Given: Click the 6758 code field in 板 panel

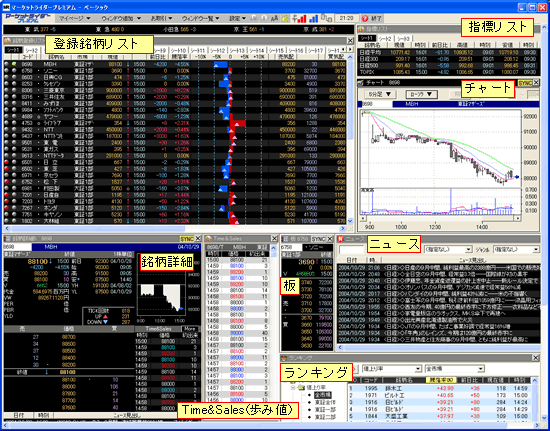Looking at the screenshot, I should 291,248.
